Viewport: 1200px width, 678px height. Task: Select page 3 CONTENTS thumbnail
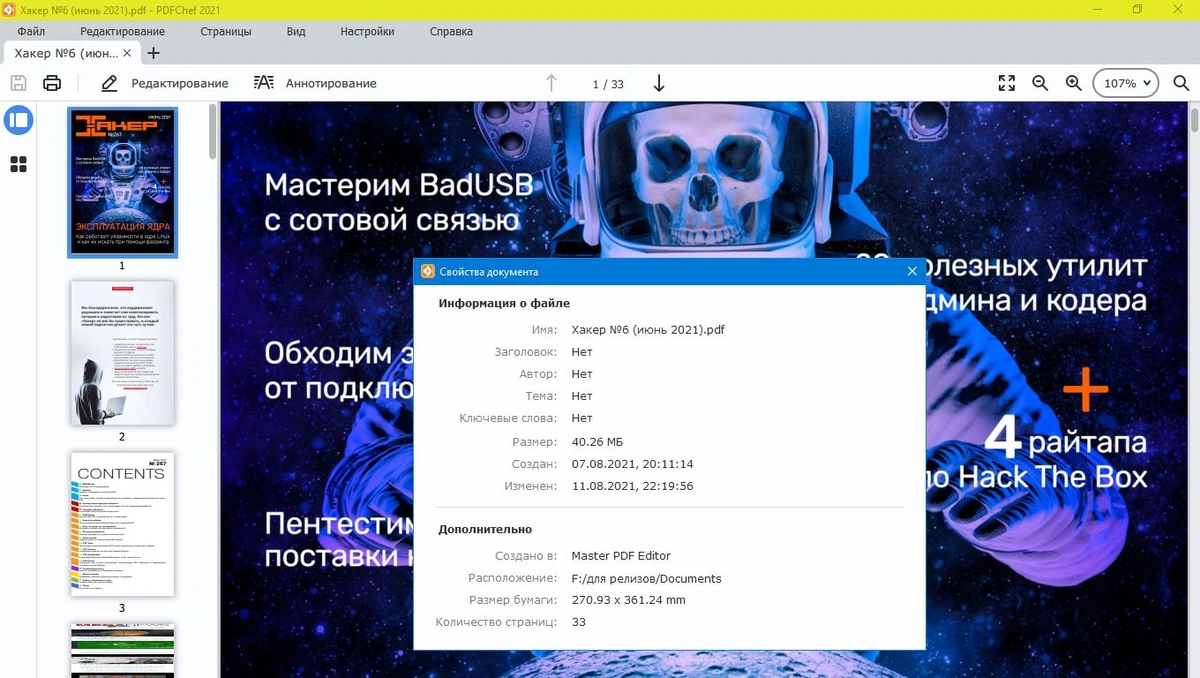(122, 524)
